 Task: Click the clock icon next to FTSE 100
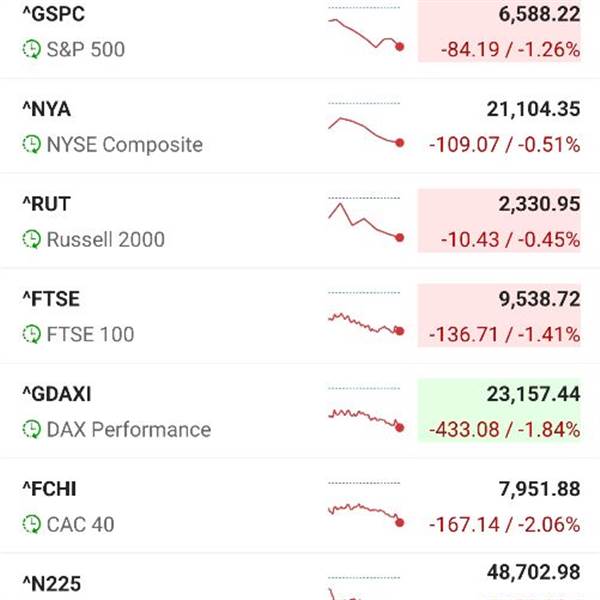pos(32,335)
